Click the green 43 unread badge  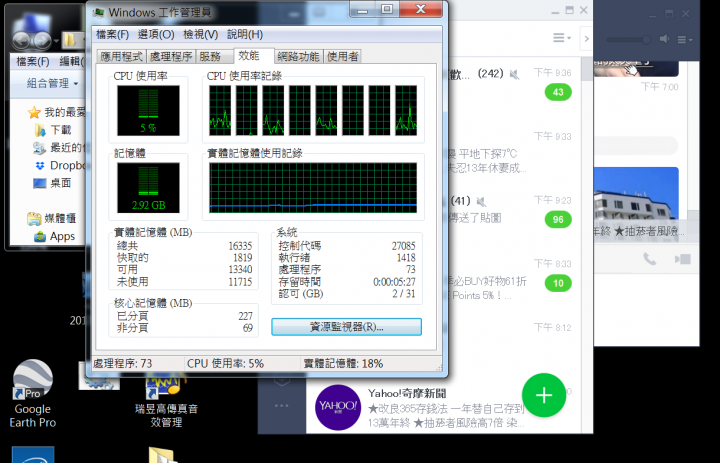point(558,92)
